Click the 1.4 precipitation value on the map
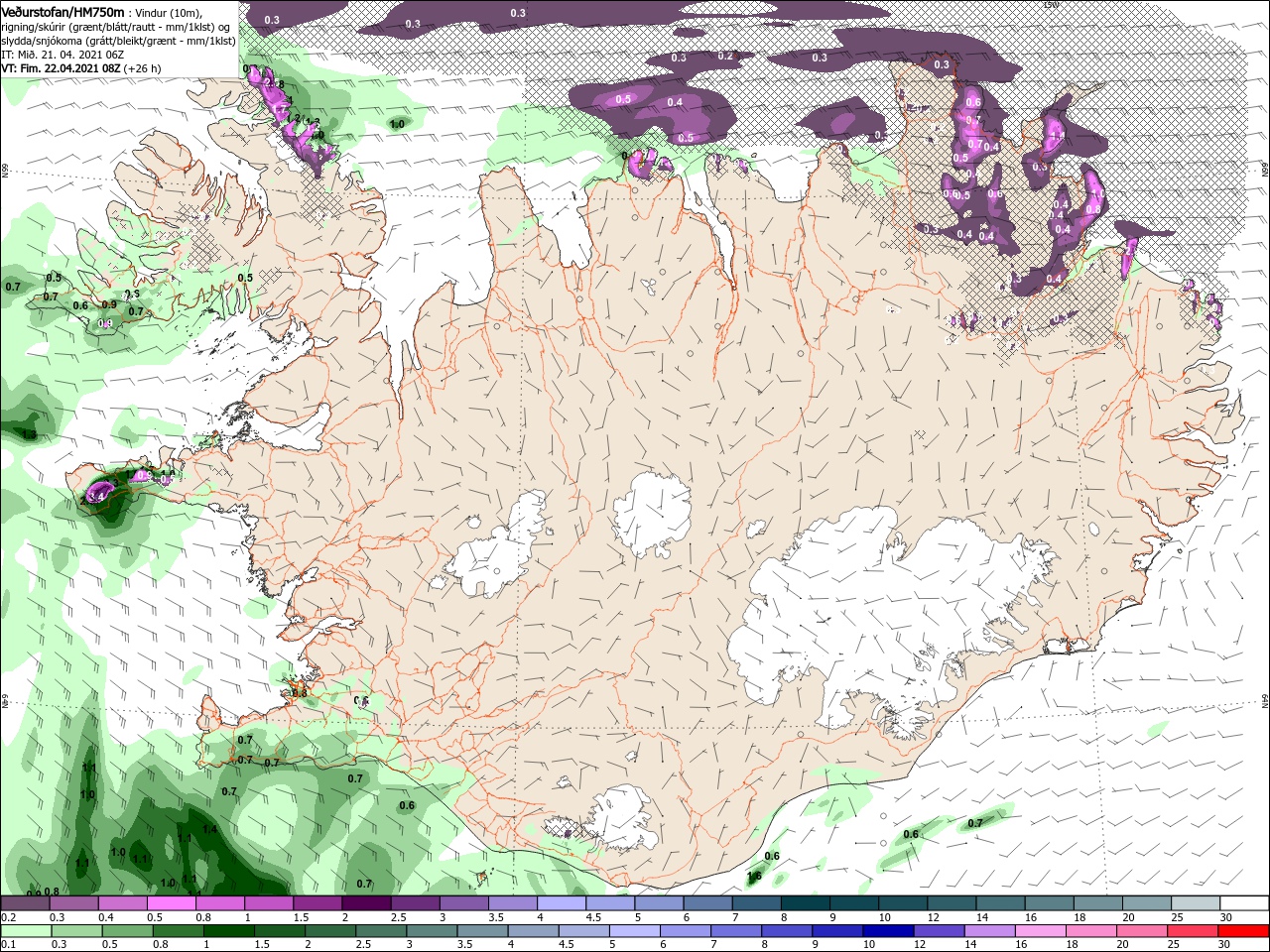1270x952 pixels. point(209,830)
